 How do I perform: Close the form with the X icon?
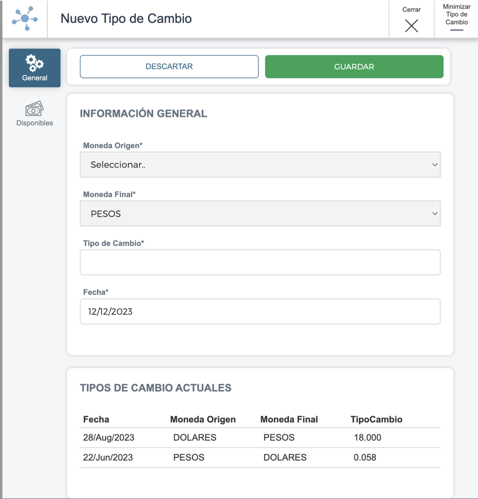click(x=411, y=25)
